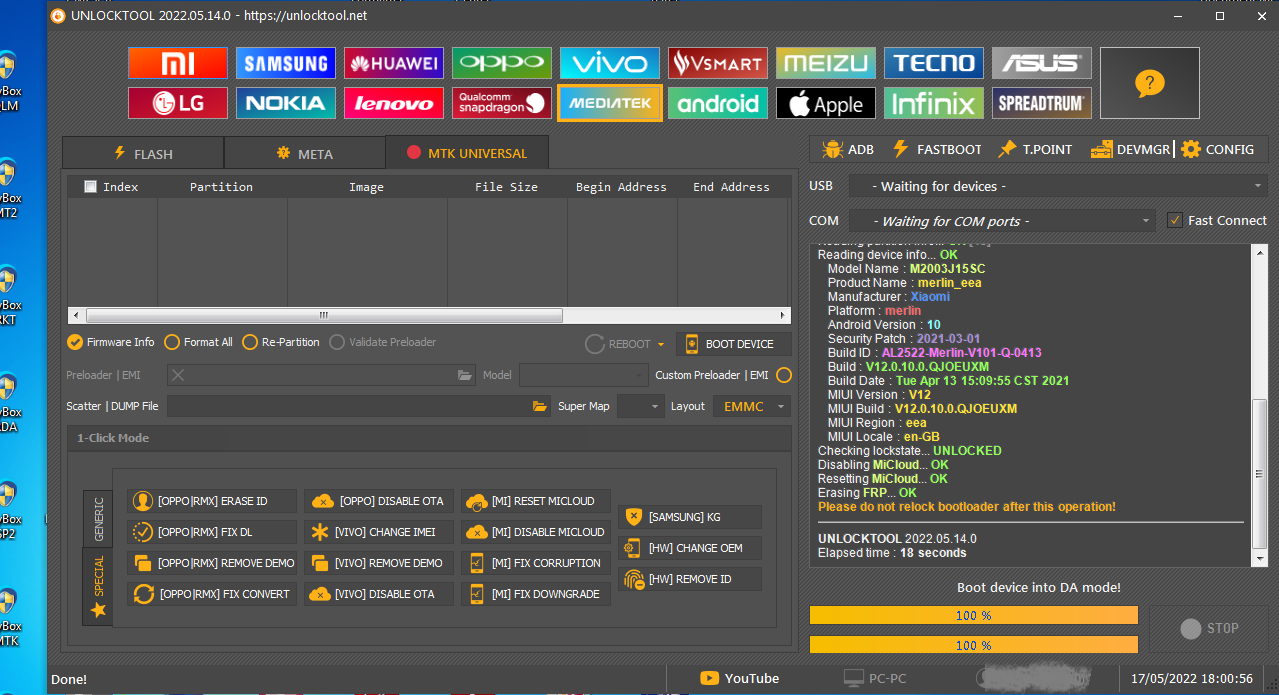Image resolution: width=1279 pixels, height=695 pixels.
Task: Click [VIVO] CHANGE IMEI button
Action: [x=379, y=532]
